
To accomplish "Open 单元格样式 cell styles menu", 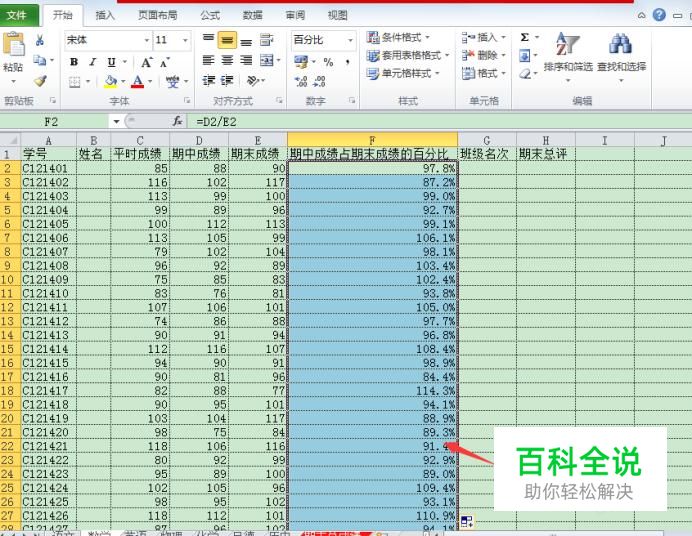I will click(x=402, y=74).
